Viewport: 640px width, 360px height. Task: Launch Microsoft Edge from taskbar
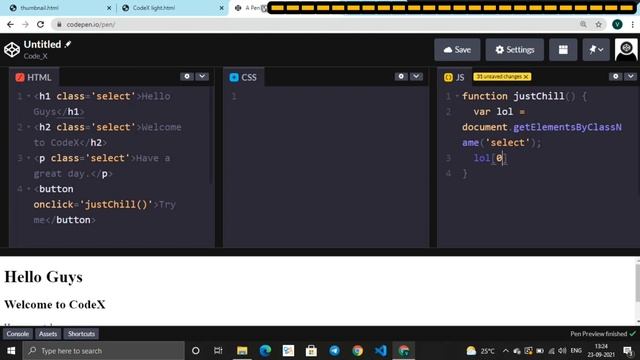coord(265,351)
